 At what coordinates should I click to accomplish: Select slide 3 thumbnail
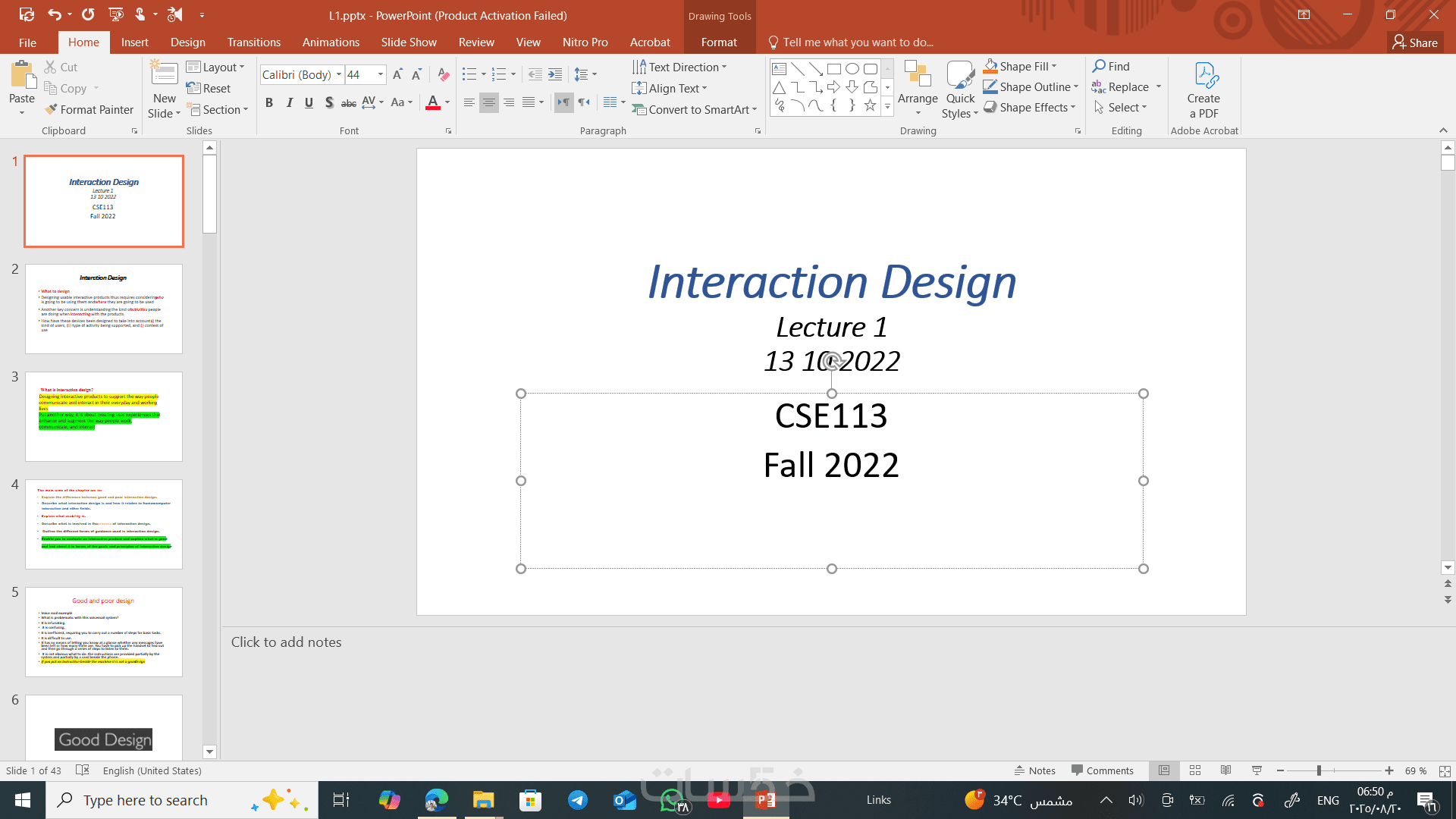(x=104, y=416)
